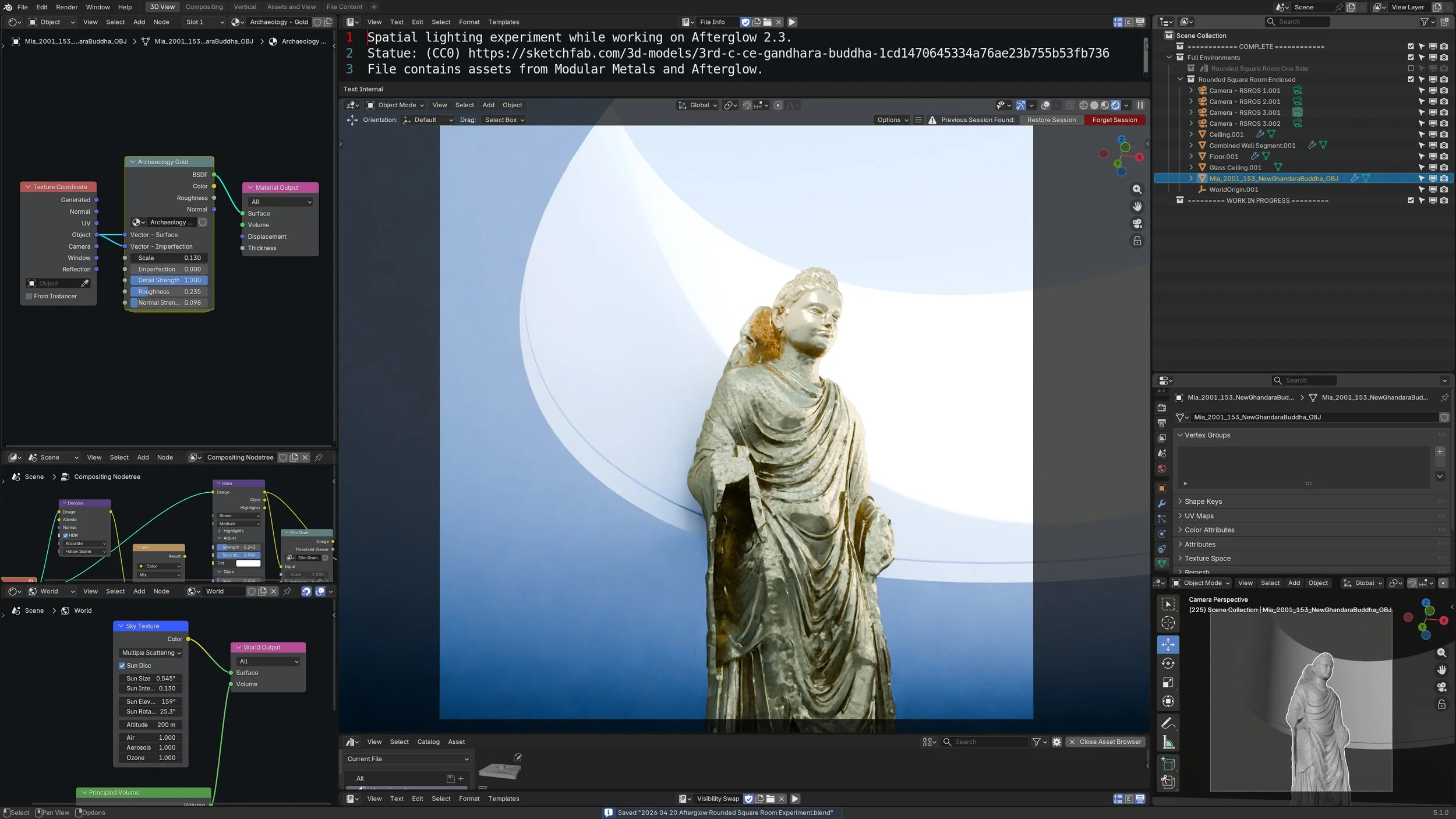Adjust the Detail Strength slider
The width and height of the screenshot is (1456, 819).
pos(169,280)
